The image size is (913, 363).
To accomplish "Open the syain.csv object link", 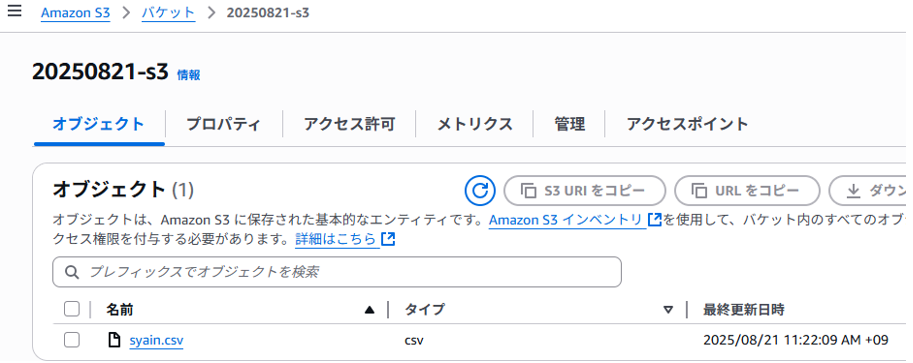I will pyautogui.click(x=156, y=340).
